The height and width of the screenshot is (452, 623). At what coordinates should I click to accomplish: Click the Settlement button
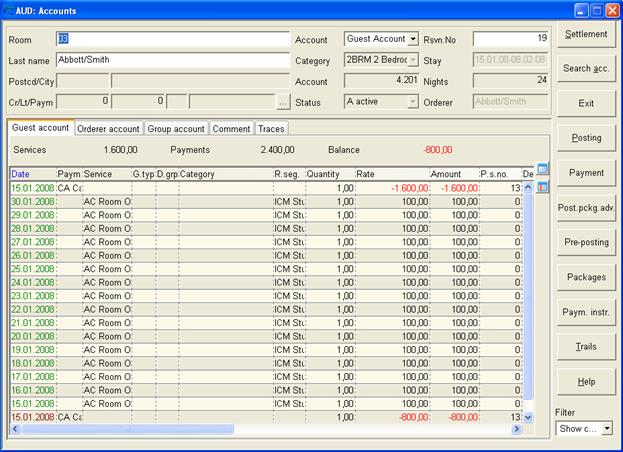pyautogui.click(x=586, y=34)
